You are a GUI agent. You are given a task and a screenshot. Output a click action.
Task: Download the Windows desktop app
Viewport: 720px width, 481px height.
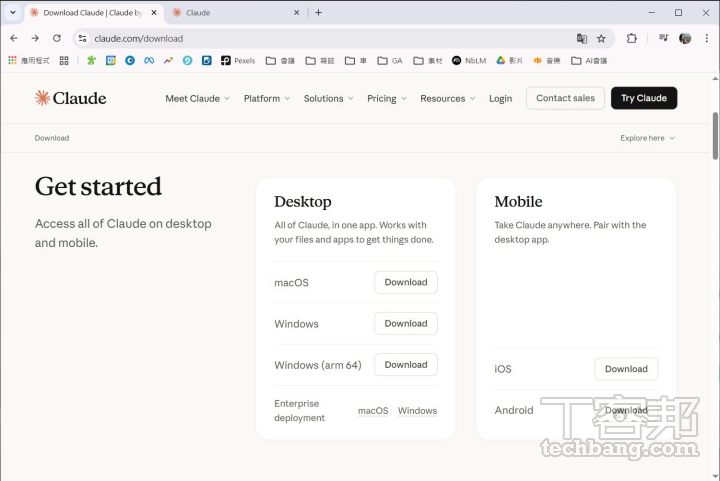pyautogui.click(x=406, y=324)
